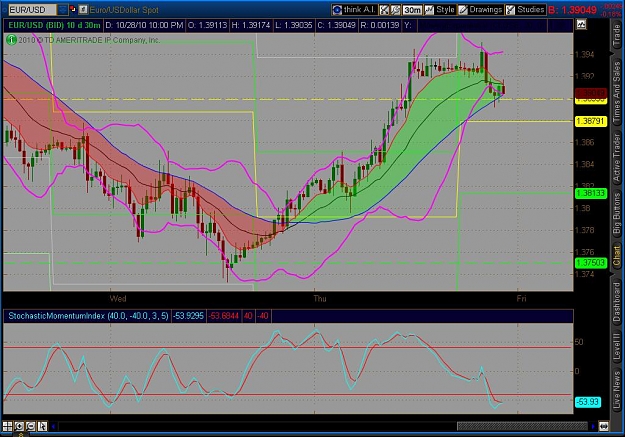Click the Fri date label on time axis
625x437 pixels.
pyautogui.click(x=521, y=299)
